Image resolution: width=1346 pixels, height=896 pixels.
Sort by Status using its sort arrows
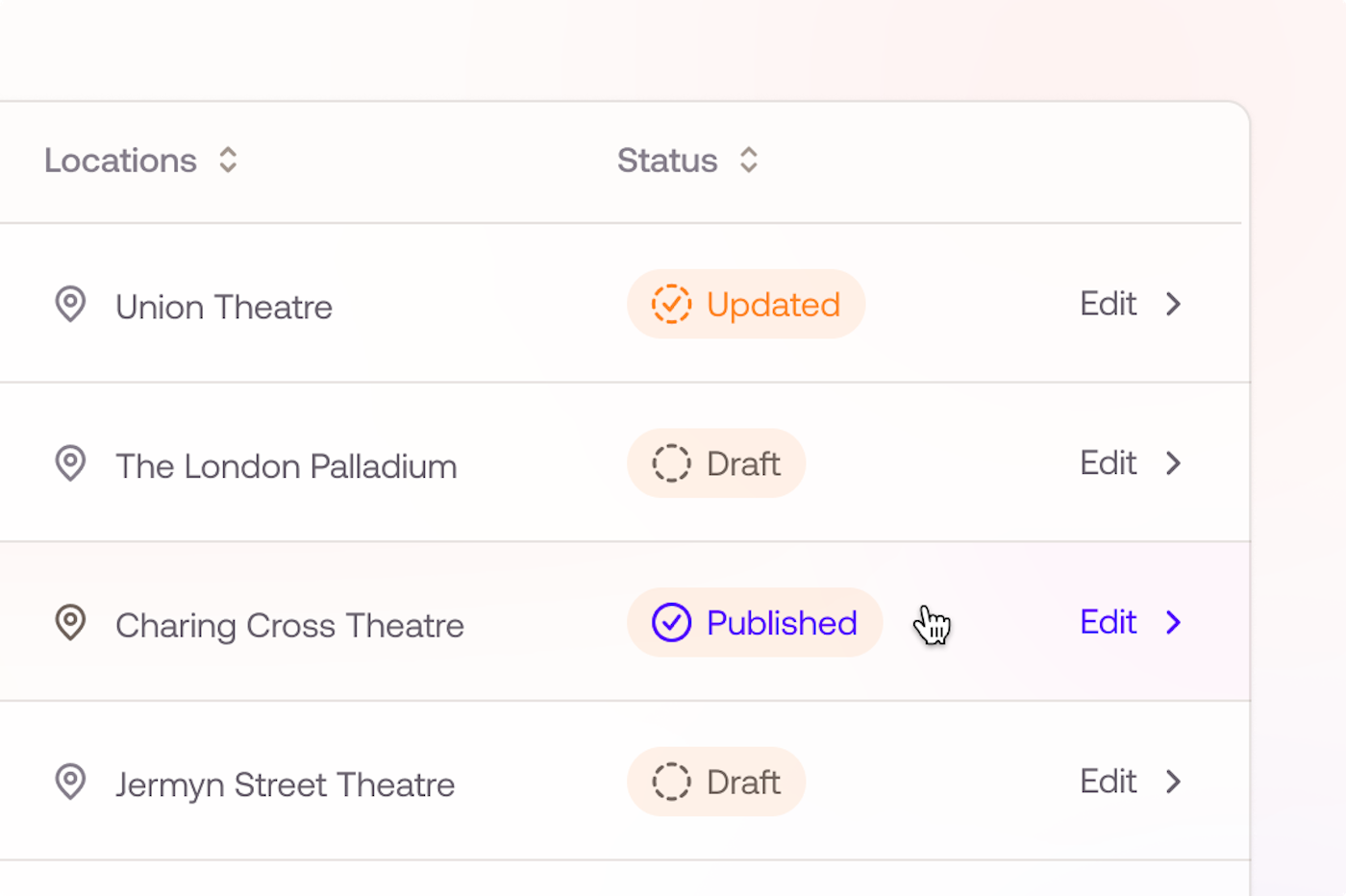pyautogui.click(x=749, y=160)
